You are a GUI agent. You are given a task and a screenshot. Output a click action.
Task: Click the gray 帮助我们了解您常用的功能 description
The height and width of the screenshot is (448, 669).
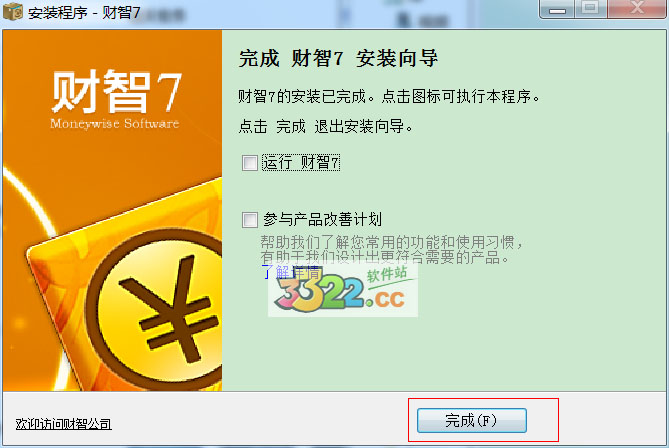coord(392,250)
